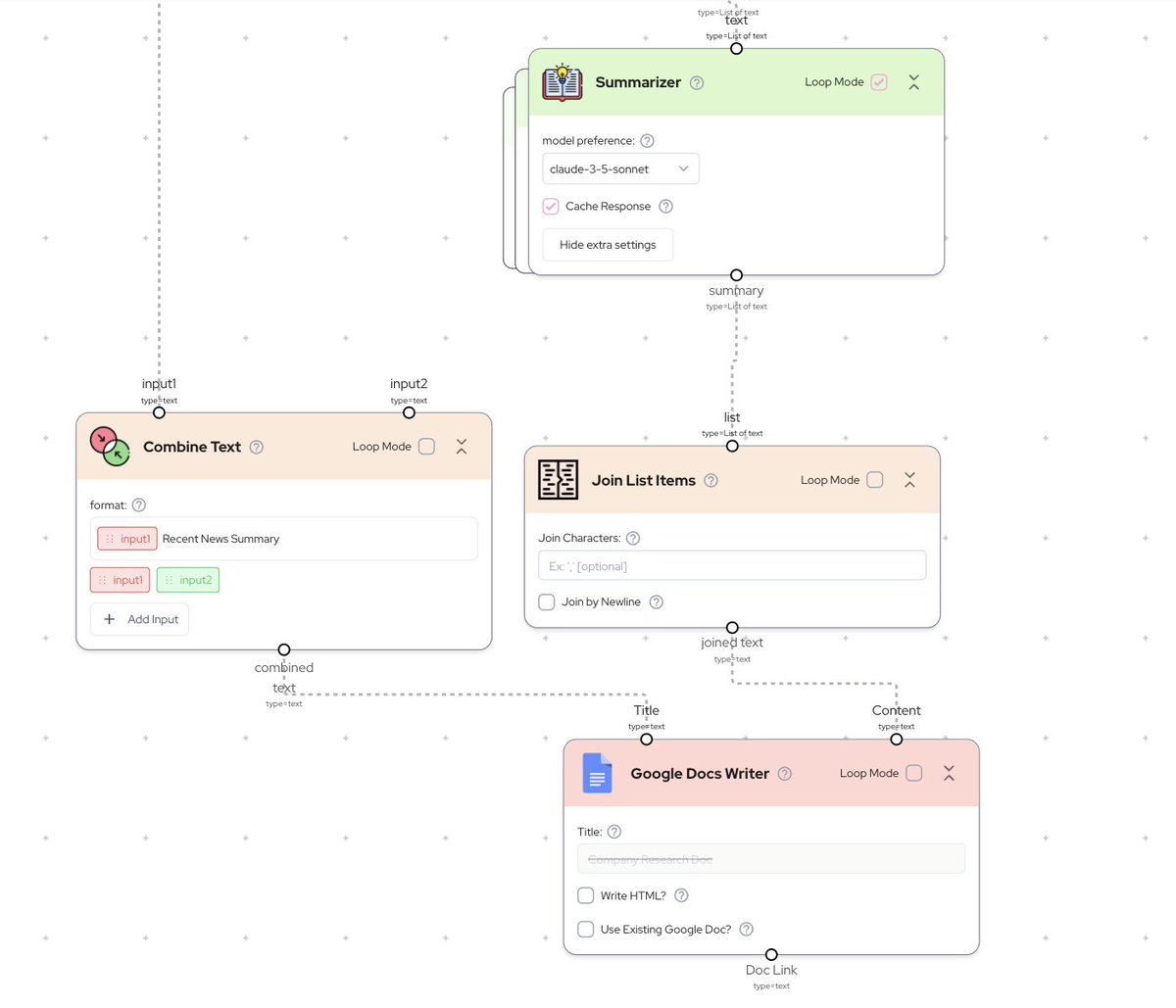
Task: Open help for Cache Response
Action: pos(666,207)
